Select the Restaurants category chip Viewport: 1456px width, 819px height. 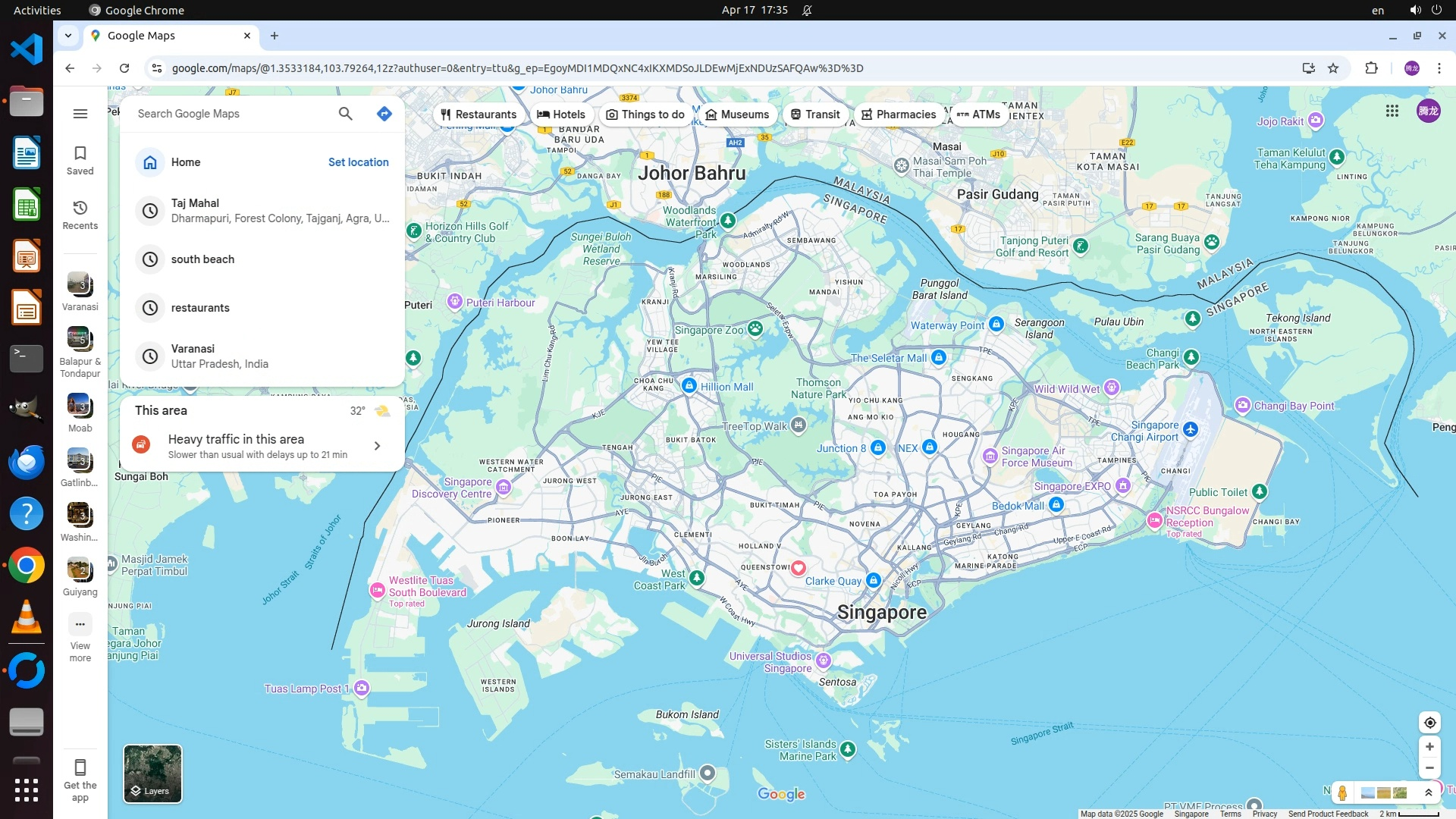(x=479, y=115)
